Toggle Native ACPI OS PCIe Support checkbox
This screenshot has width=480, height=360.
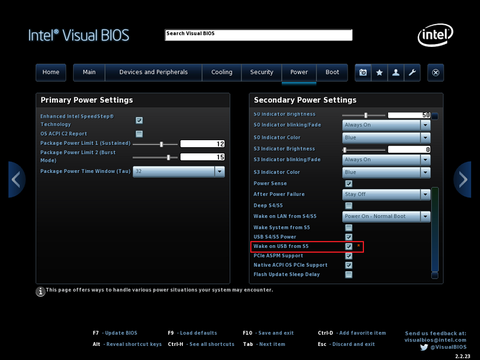349,265
